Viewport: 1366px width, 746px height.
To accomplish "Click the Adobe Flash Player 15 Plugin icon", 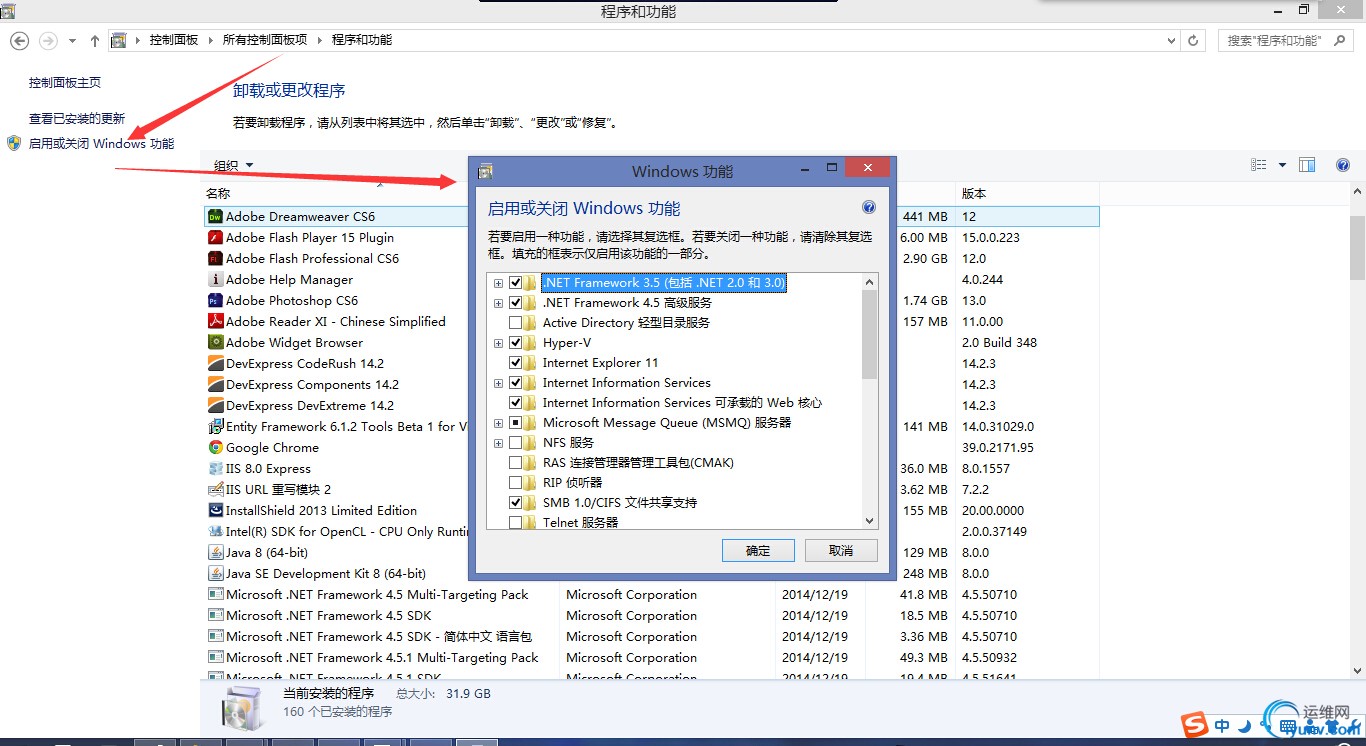I will [x=215, y=237].
